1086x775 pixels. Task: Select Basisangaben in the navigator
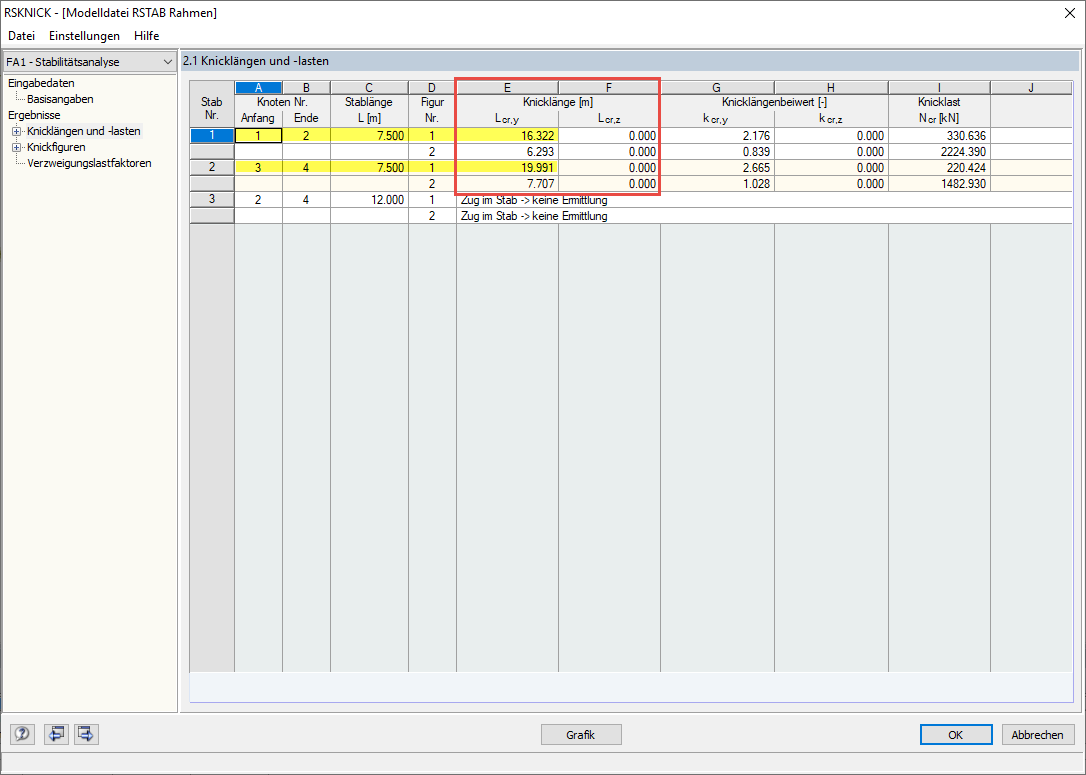[60, 99]
